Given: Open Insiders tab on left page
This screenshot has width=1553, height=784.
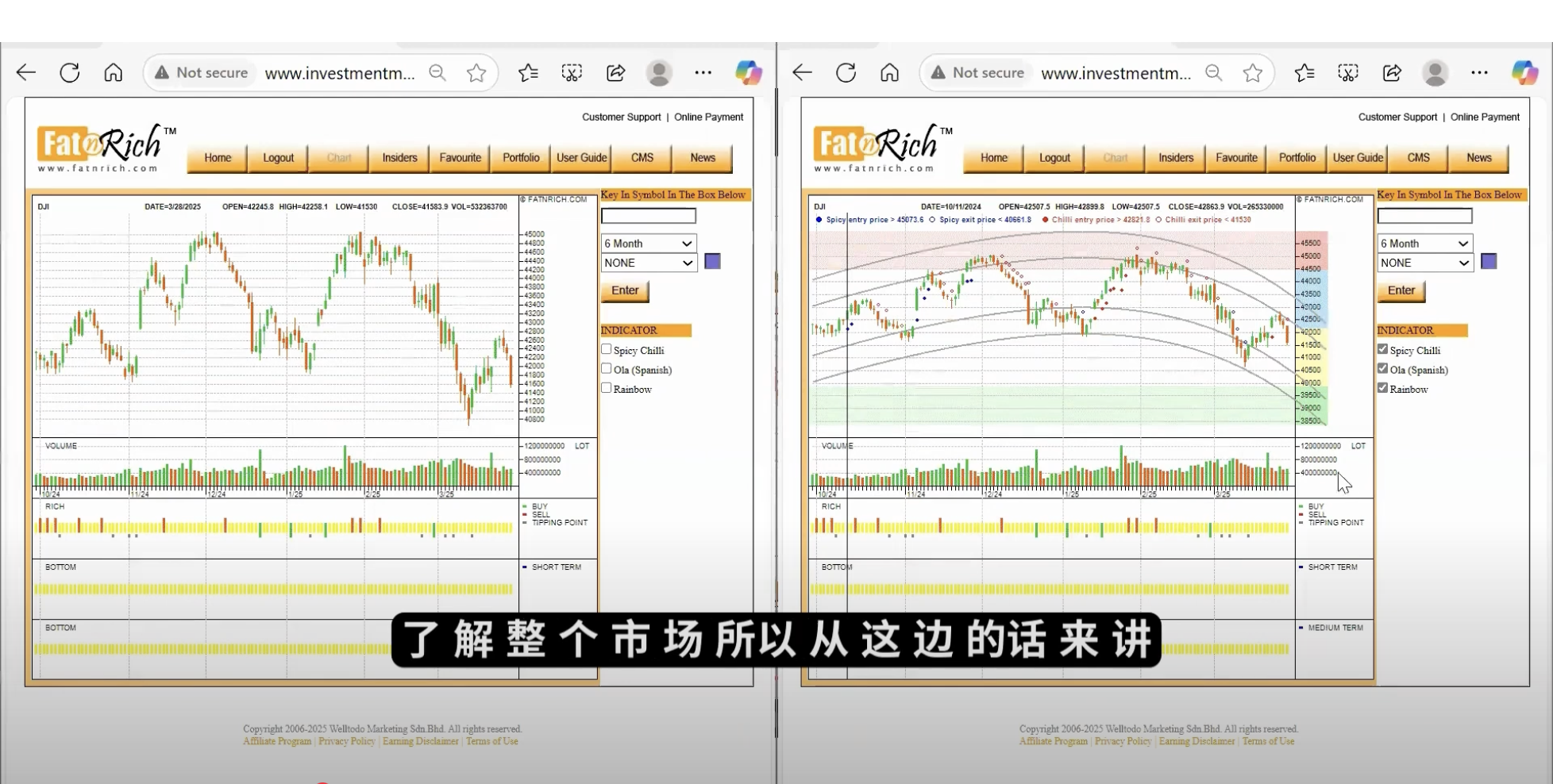Looking at the screenshot, I should point(399,158).
